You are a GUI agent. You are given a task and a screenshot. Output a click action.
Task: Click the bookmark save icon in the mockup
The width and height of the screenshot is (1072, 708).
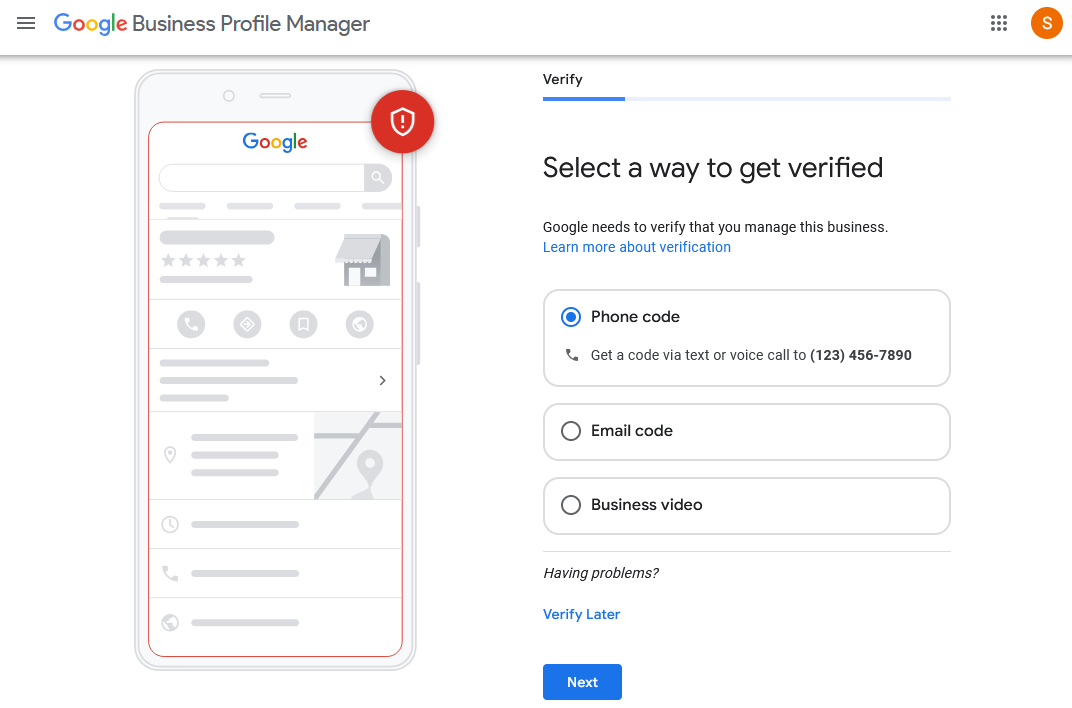point(304,324)
